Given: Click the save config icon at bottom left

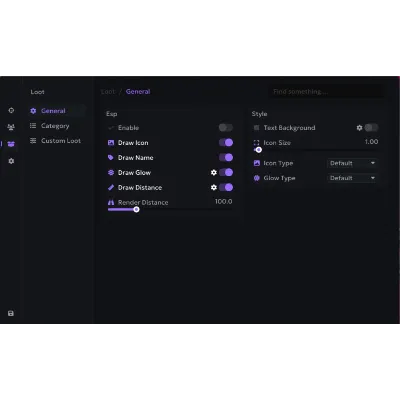Looking at the screenshot, I should click(x=11, y=313).
